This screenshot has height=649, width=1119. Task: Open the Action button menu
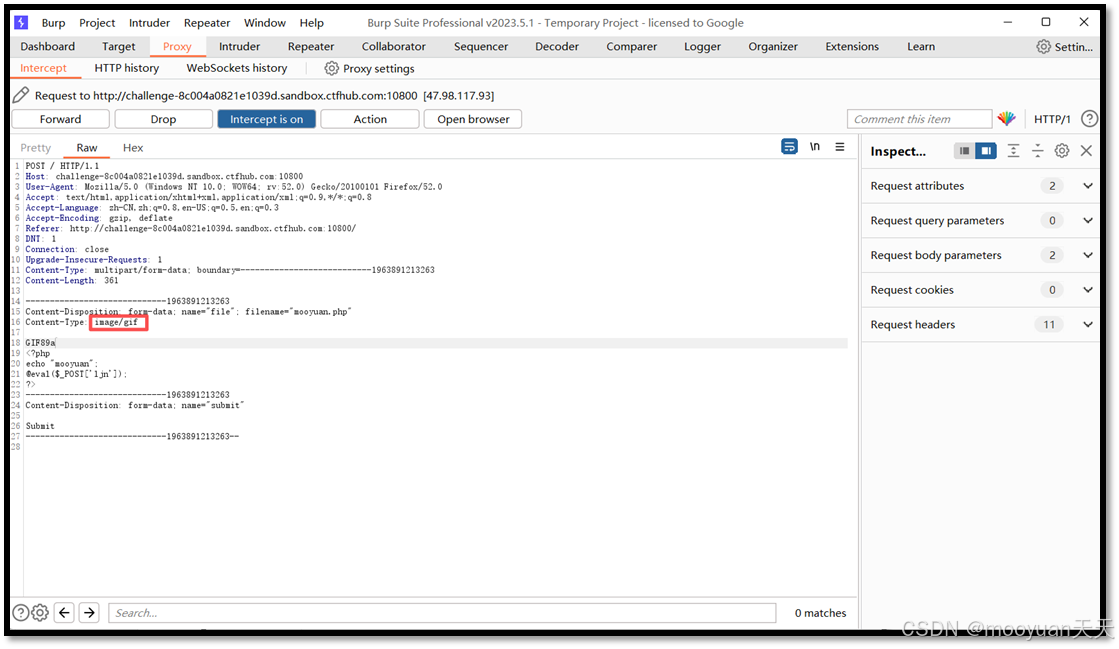click(x=370, y=119)
